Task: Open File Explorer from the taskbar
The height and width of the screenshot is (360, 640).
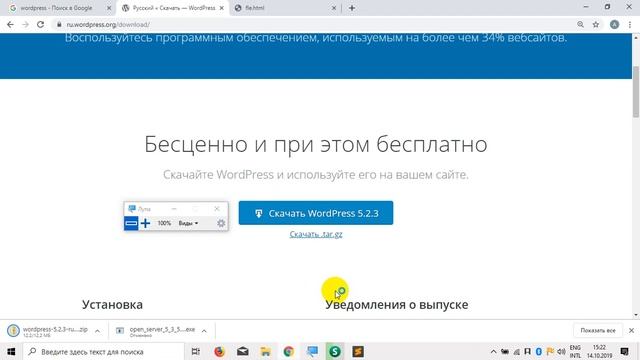Action: pos(266,351)
